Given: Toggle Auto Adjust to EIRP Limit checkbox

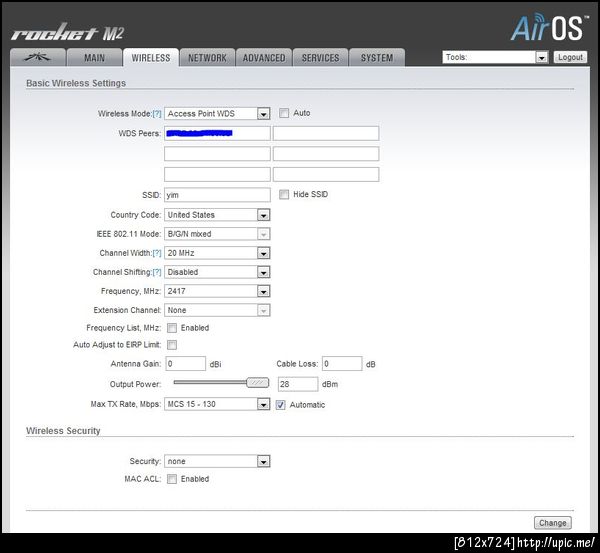Looking at the screenshot, I should click(x=172, y=345).
